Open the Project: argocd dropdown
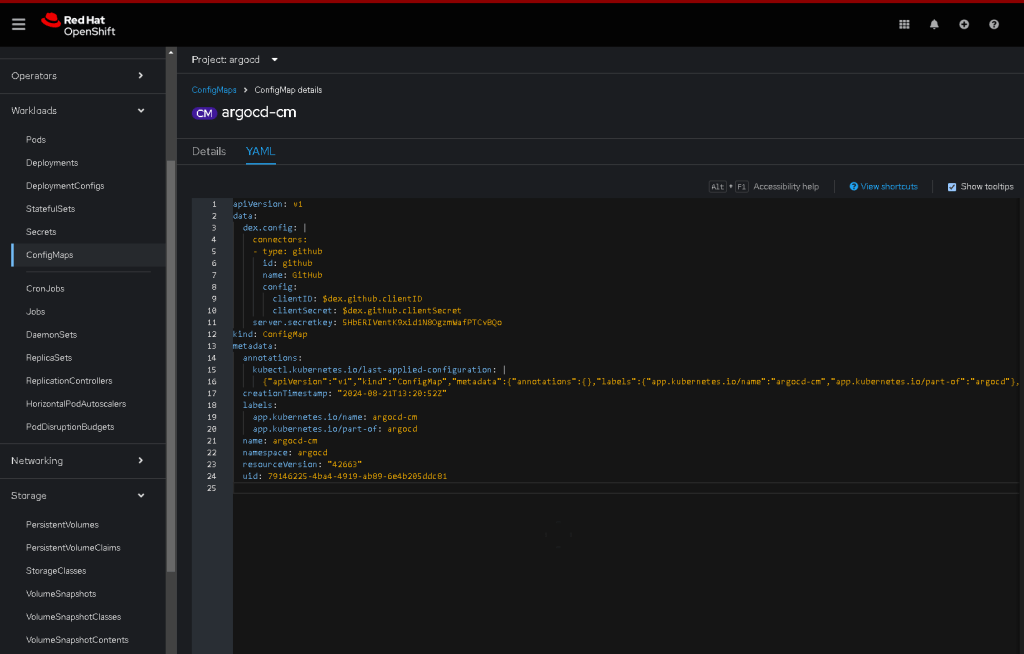The image size is (1024, 654). pos(234,59)
